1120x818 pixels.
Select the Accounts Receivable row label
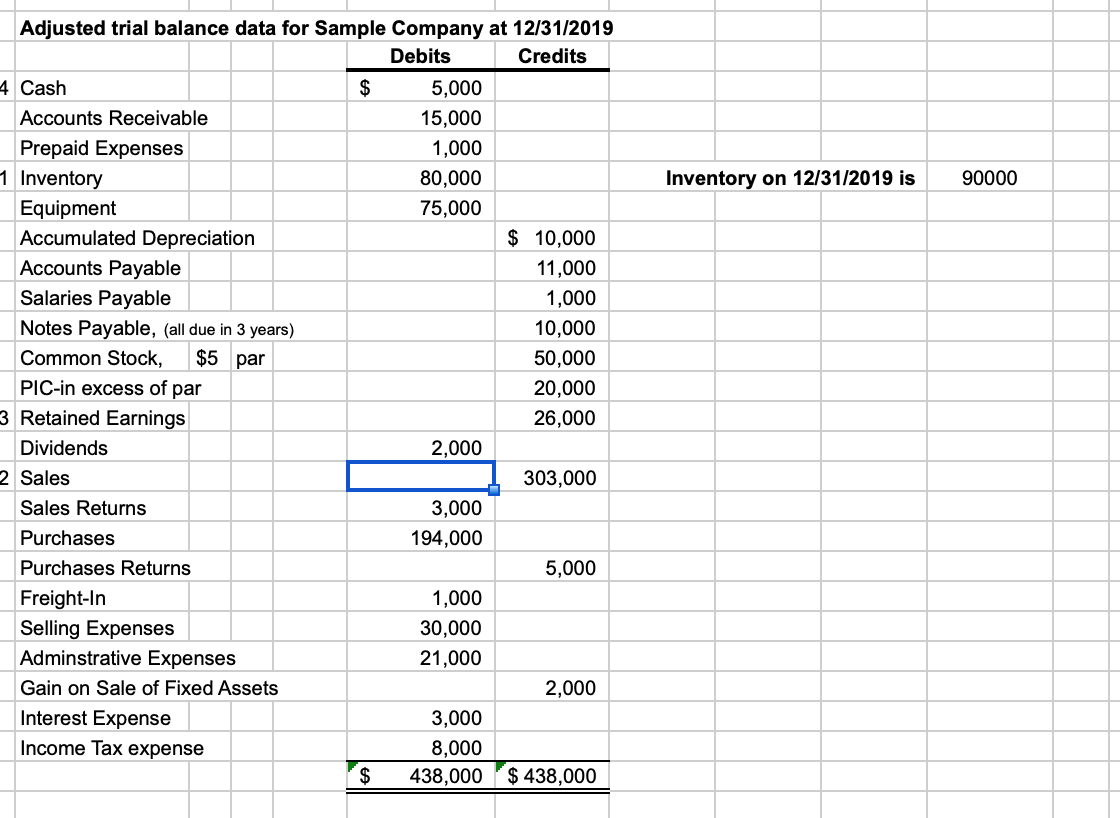113,118
